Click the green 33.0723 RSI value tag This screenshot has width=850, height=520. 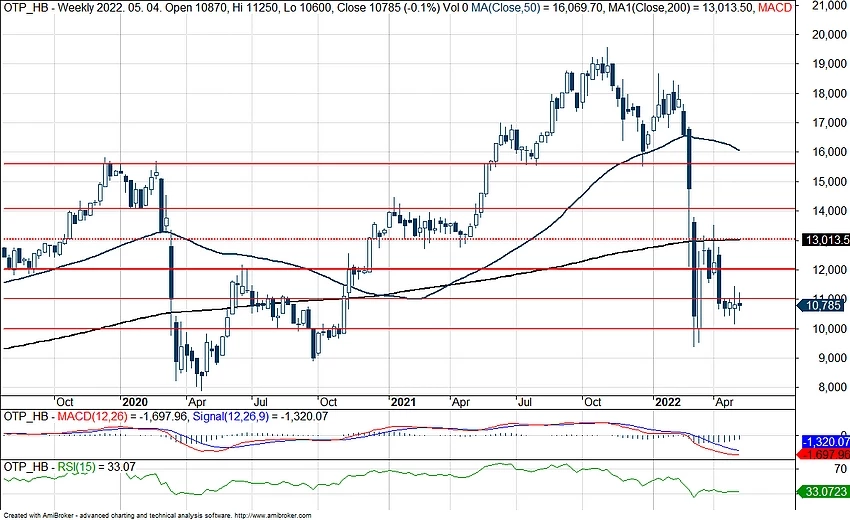click(824, 492)
